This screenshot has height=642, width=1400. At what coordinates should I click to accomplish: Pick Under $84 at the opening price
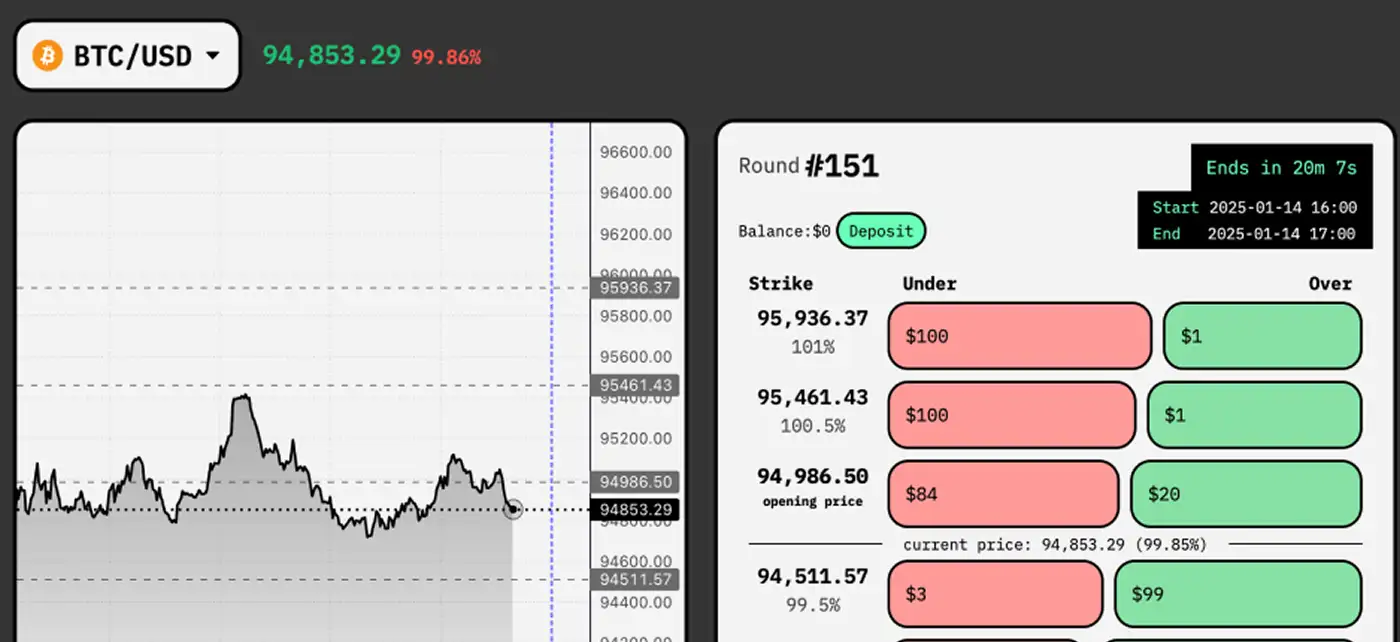point(1003,494)
